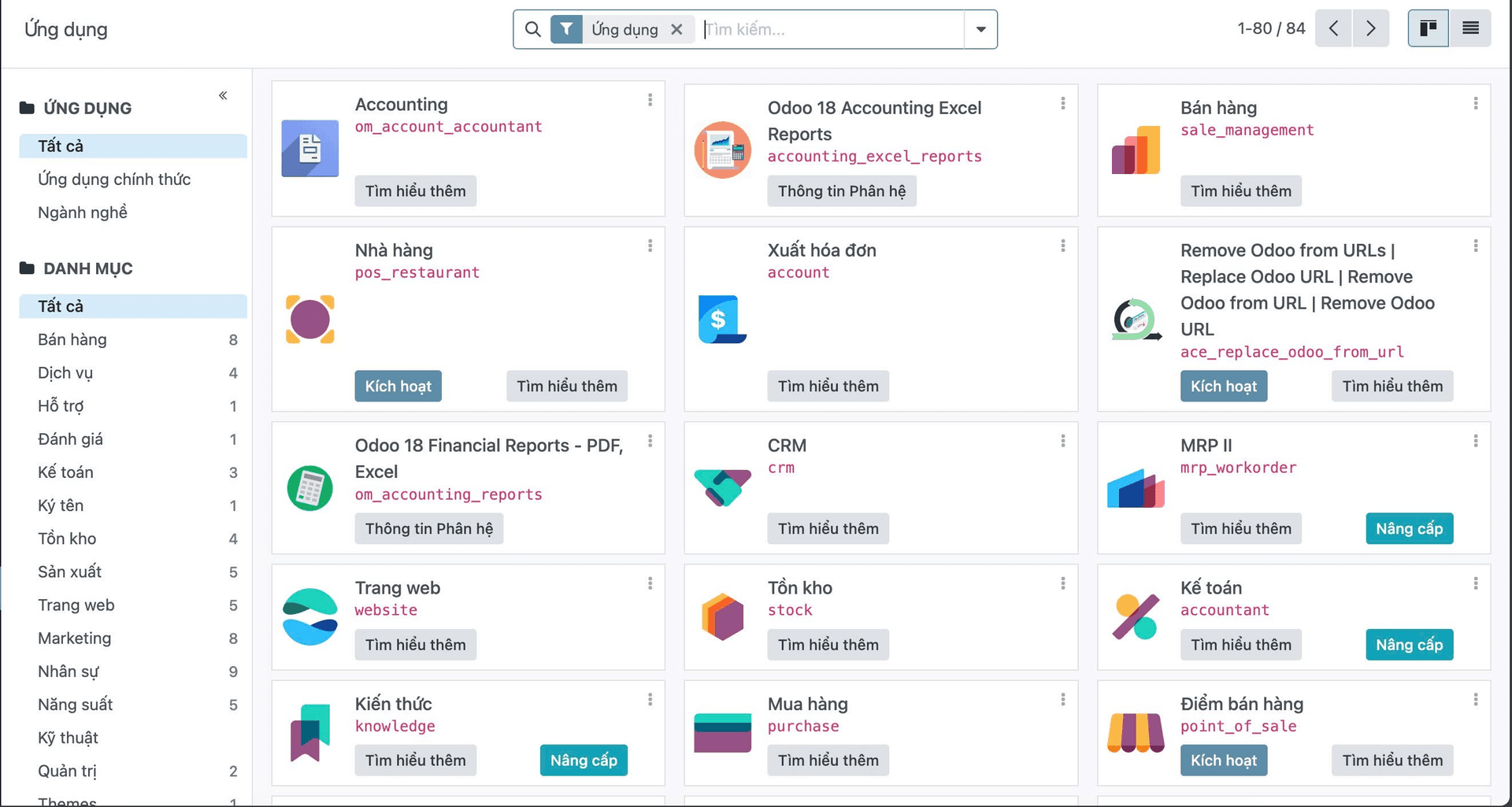The width and height of the screenshot is (1512, 807).
Task: Remove the Ứng dụng search filter
Action: click(x=676, y=29)
